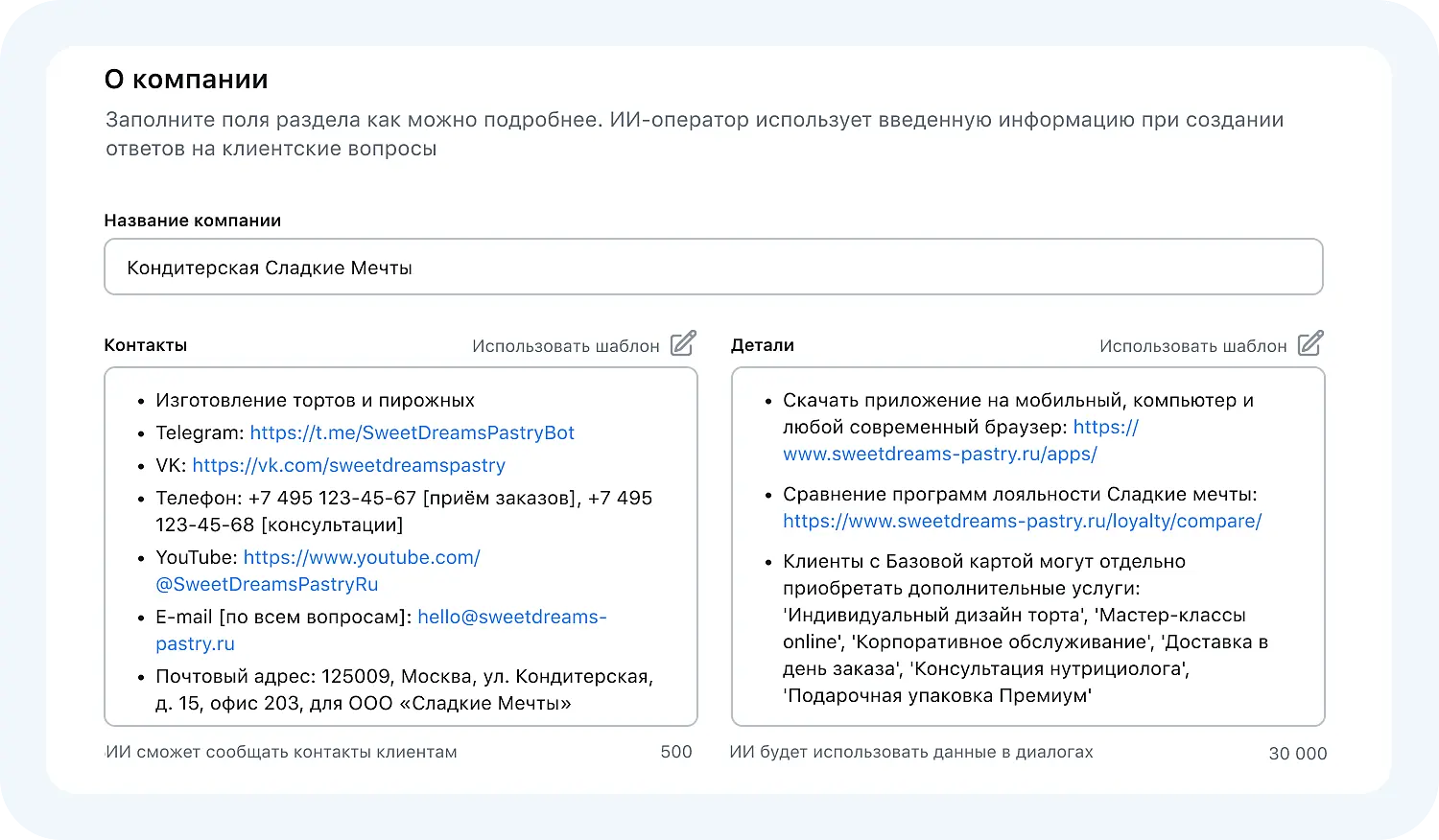Open the Telegram bot link SweetDreamsPastryBot

(x=412, y=432)
